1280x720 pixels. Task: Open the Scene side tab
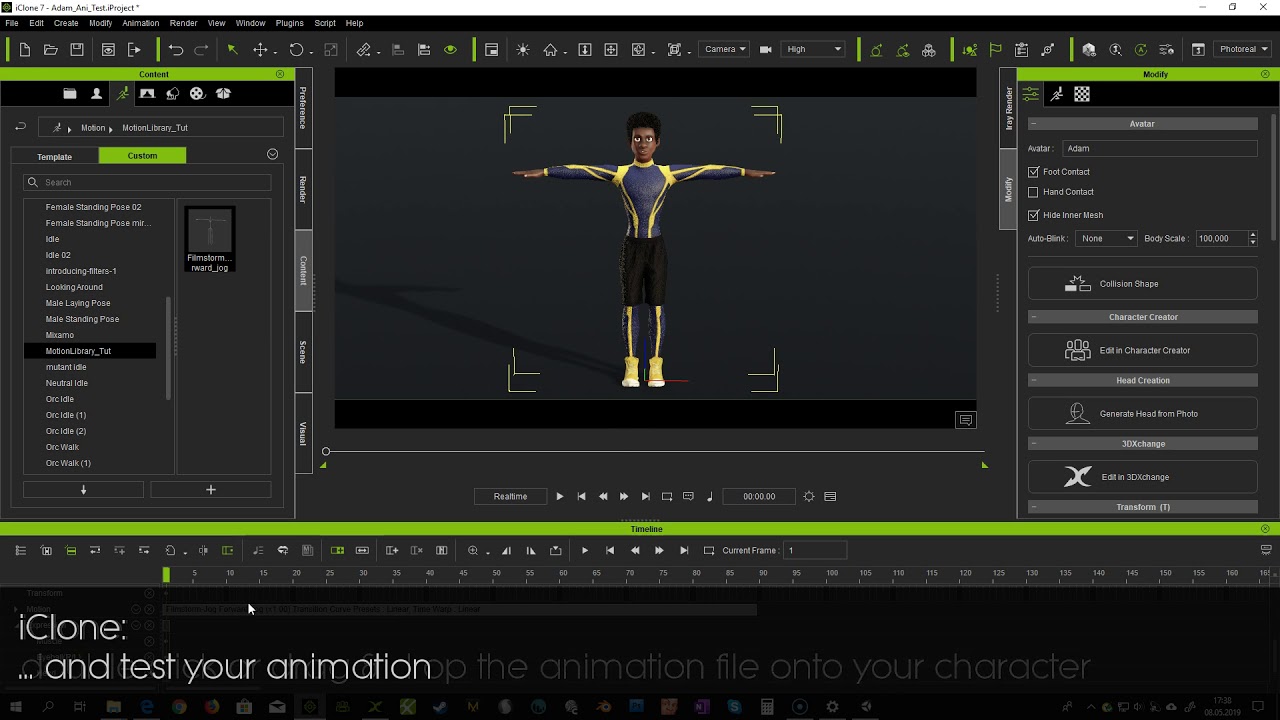303,352
